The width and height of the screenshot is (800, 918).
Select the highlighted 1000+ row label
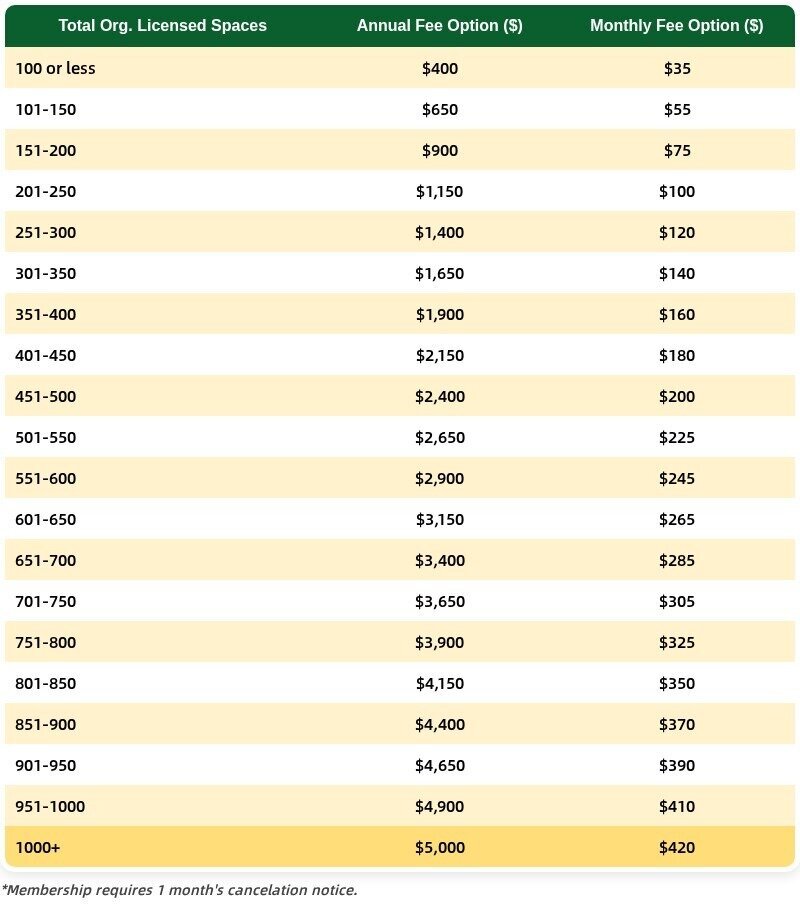(38, 848)
